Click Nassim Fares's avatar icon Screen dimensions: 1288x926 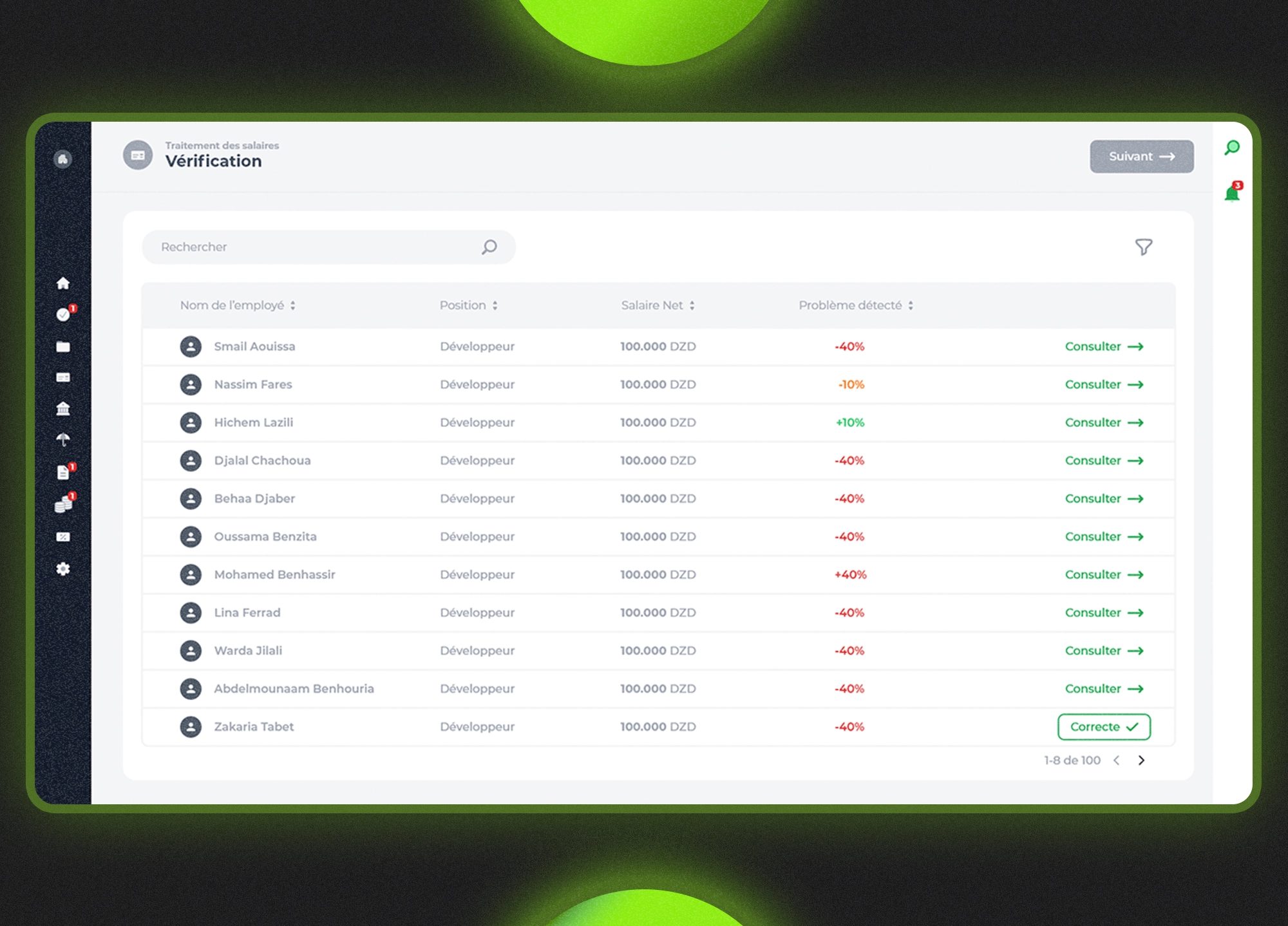pyautogui.click(x=191, y=384)
